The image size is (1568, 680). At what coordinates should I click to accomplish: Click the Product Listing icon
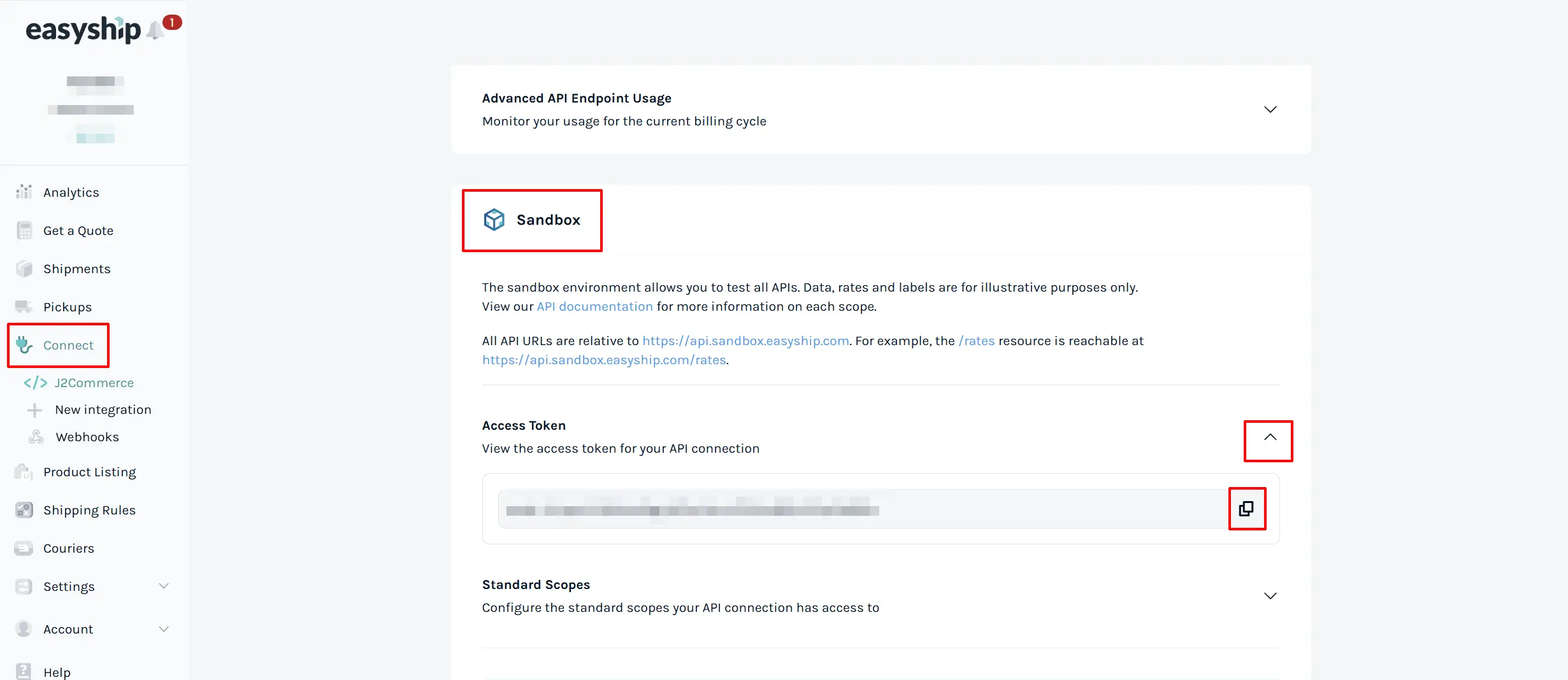(x=24, y=472)
